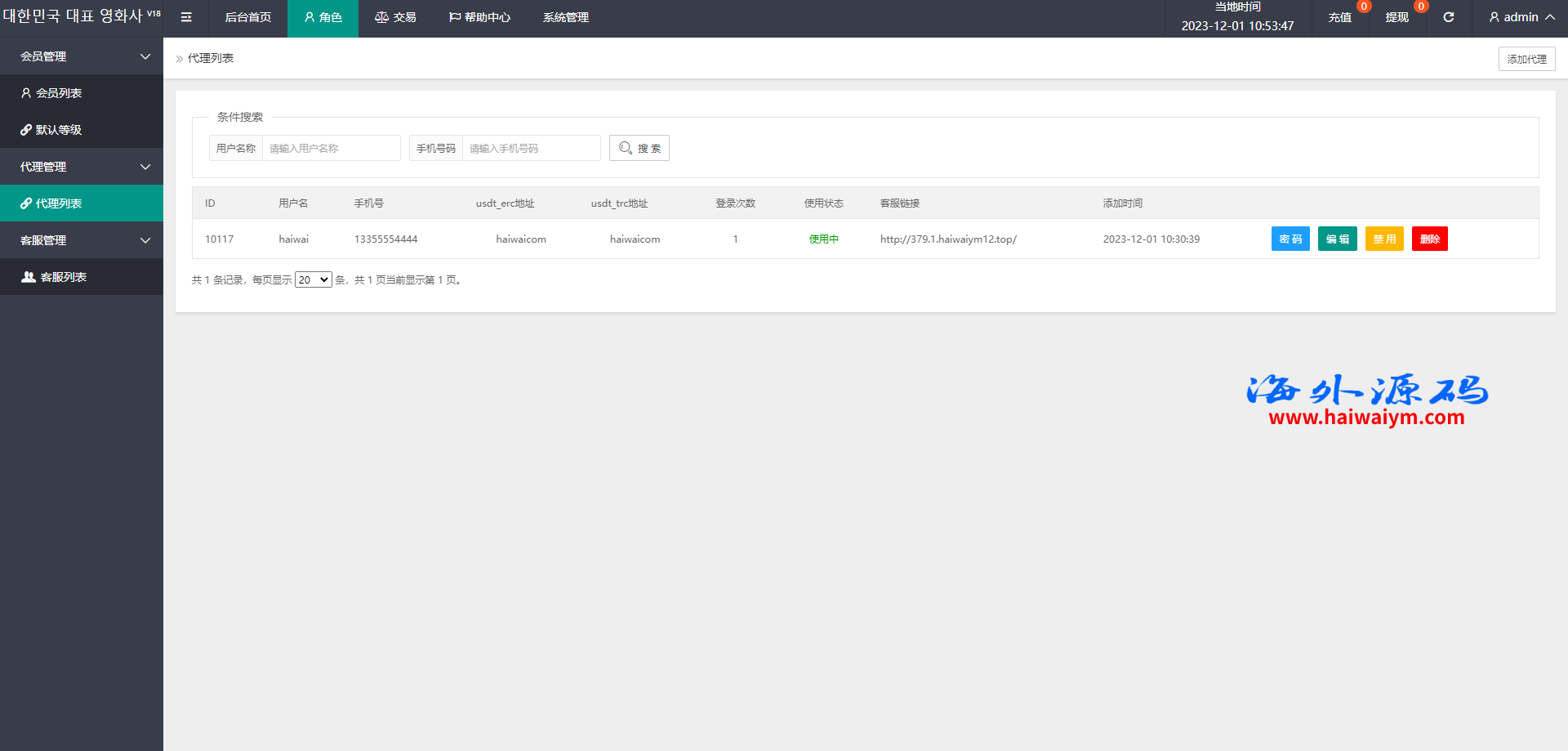Collapse the 客服管理 sidebar section
1568x751 pixels.
[82, 240]
